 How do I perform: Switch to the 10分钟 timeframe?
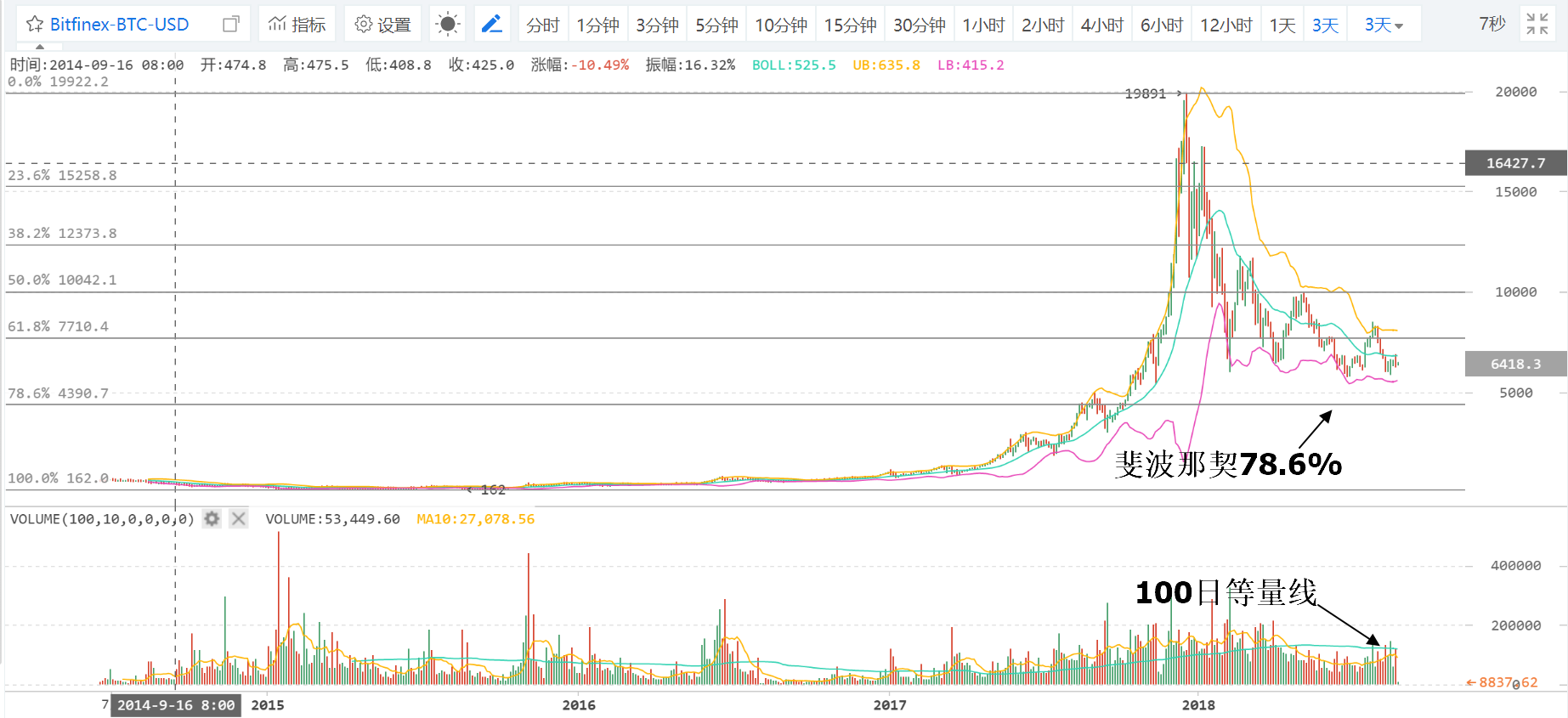[781, 25]
